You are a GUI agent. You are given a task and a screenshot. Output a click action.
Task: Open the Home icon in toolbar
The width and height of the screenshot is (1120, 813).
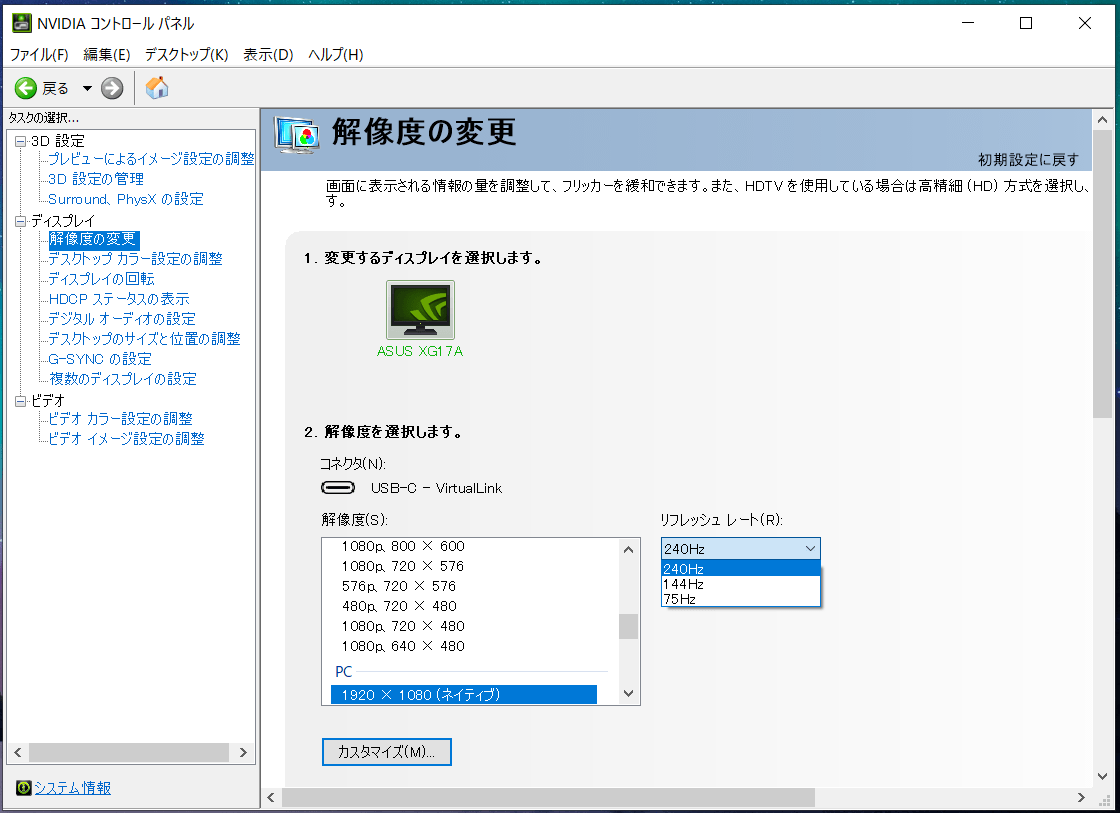click(157, 88)
